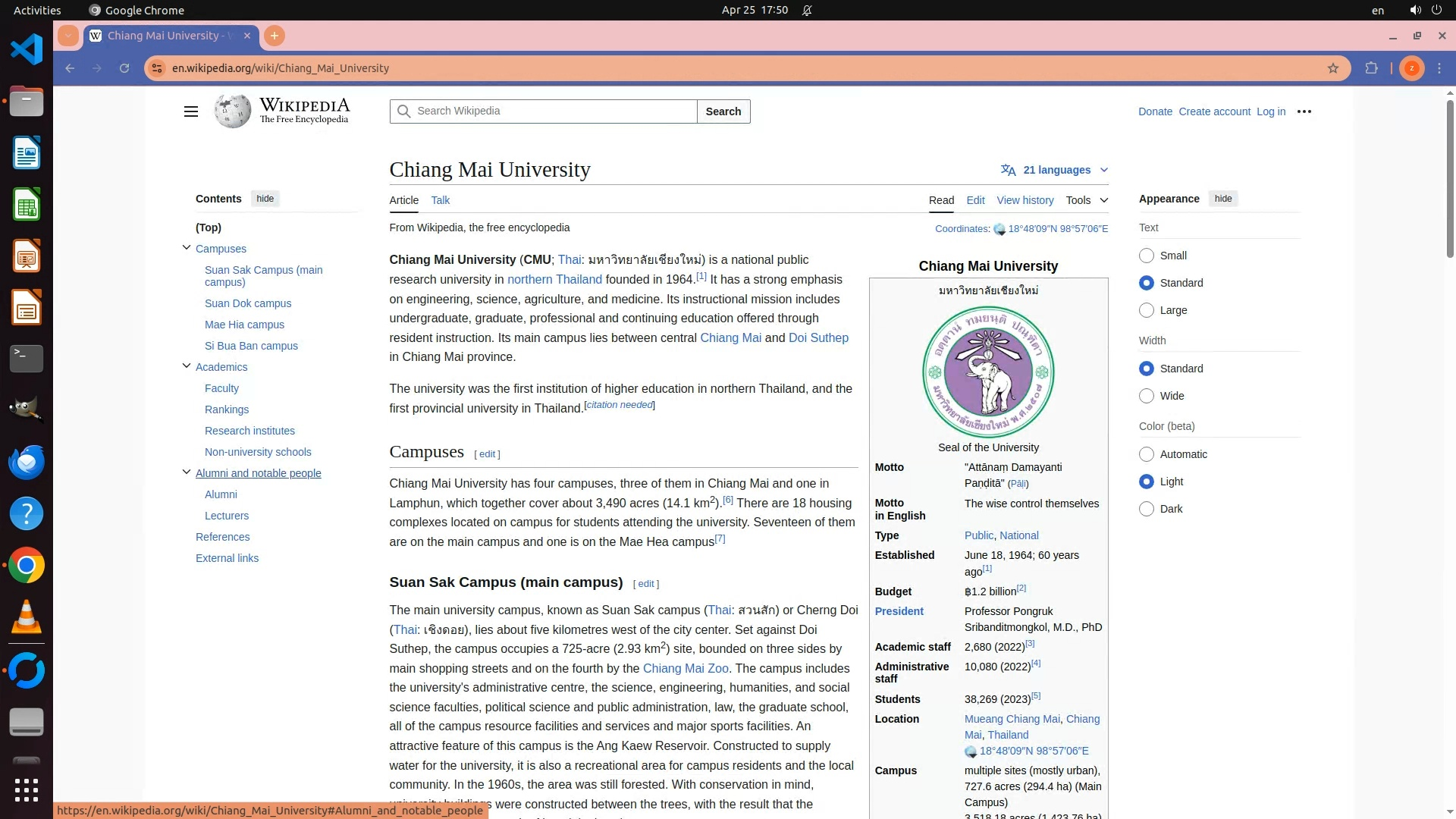Switch to the Talk tab
Screen dimensions: 1456x819
point(440,200)
